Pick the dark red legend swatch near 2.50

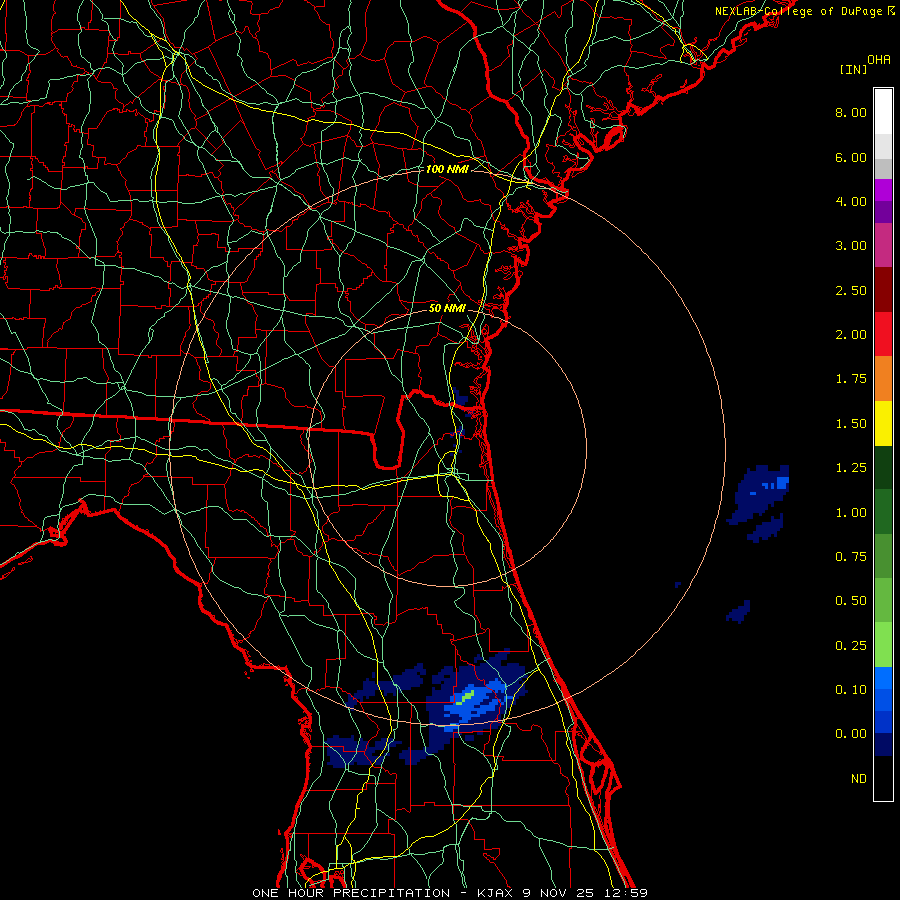pos(883,290)
